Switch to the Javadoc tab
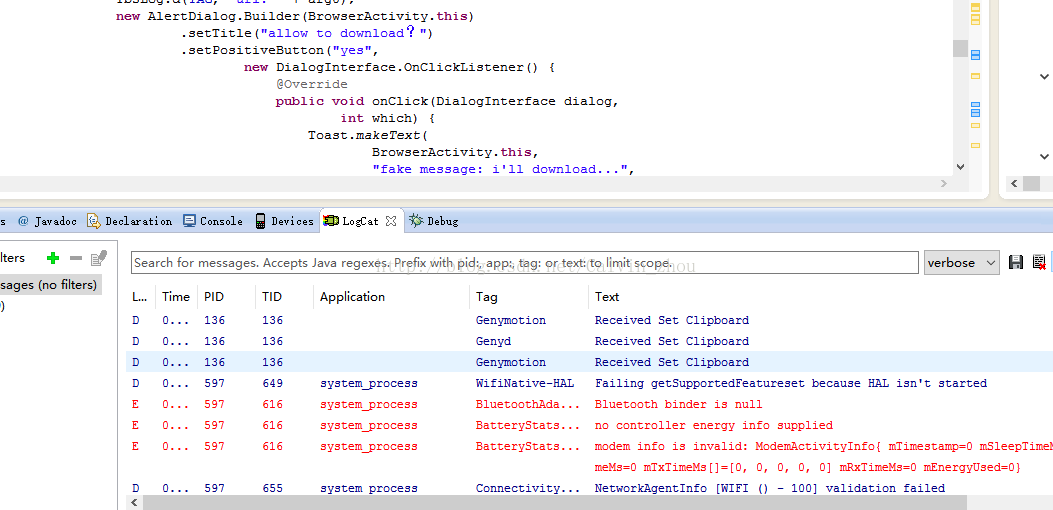The width and height of the screenshot is (1053, 510). click(47, 221)
